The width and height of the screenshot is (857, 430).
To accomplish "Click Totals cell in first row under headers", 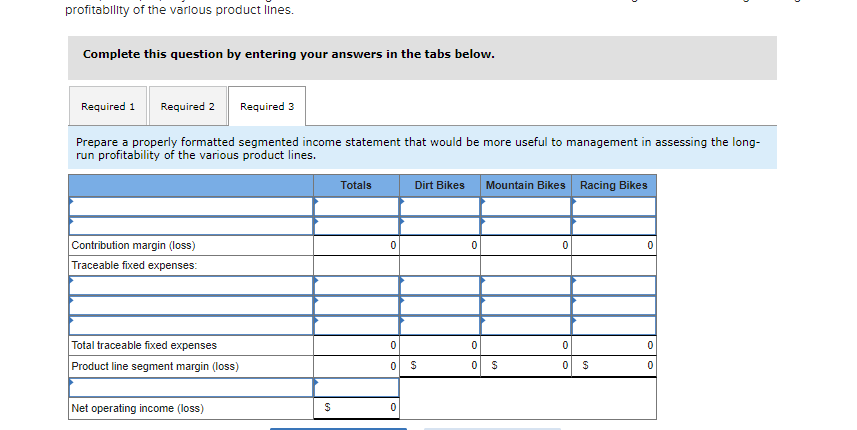I will point(356,207).
